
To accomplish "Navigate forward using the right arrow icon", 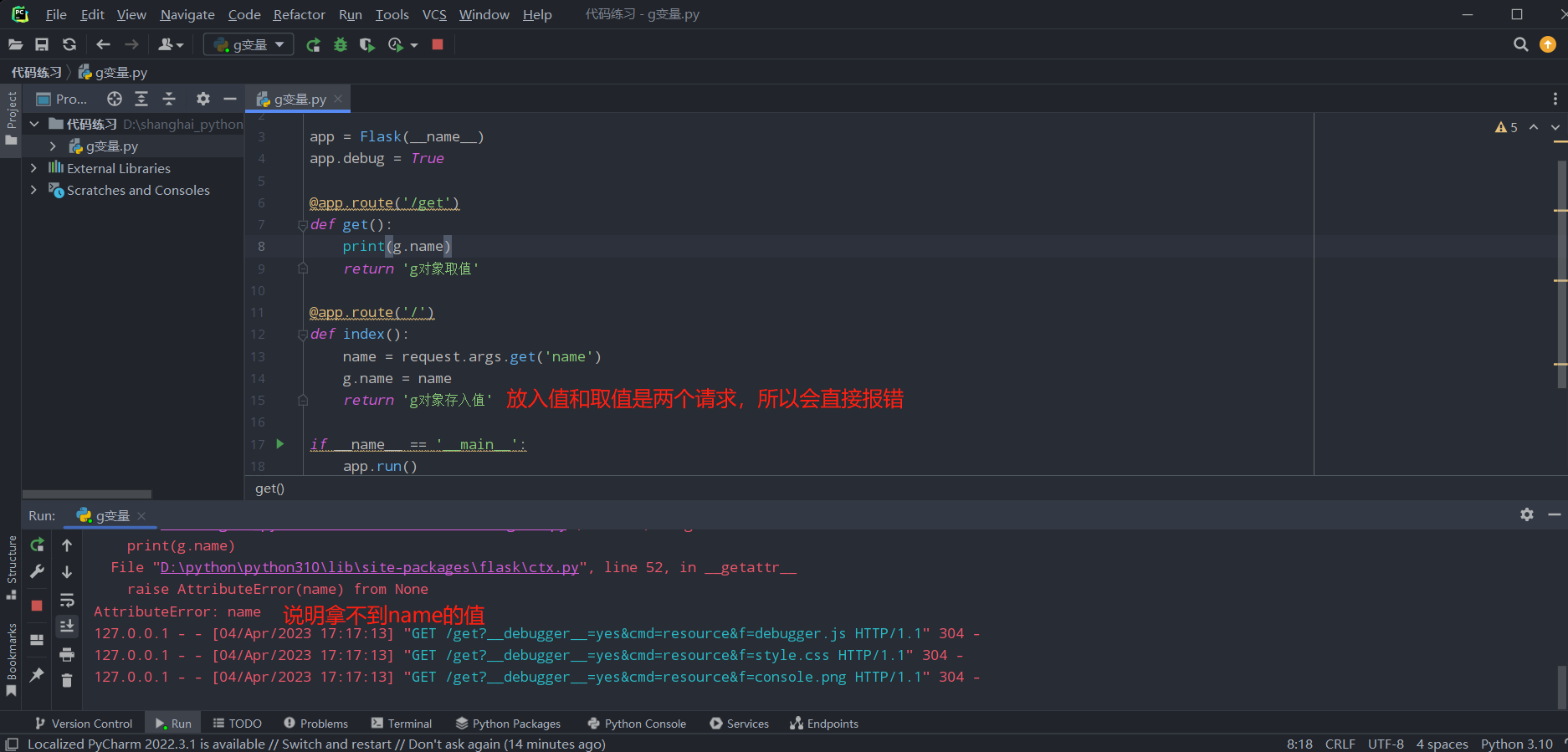I will 131,44.
